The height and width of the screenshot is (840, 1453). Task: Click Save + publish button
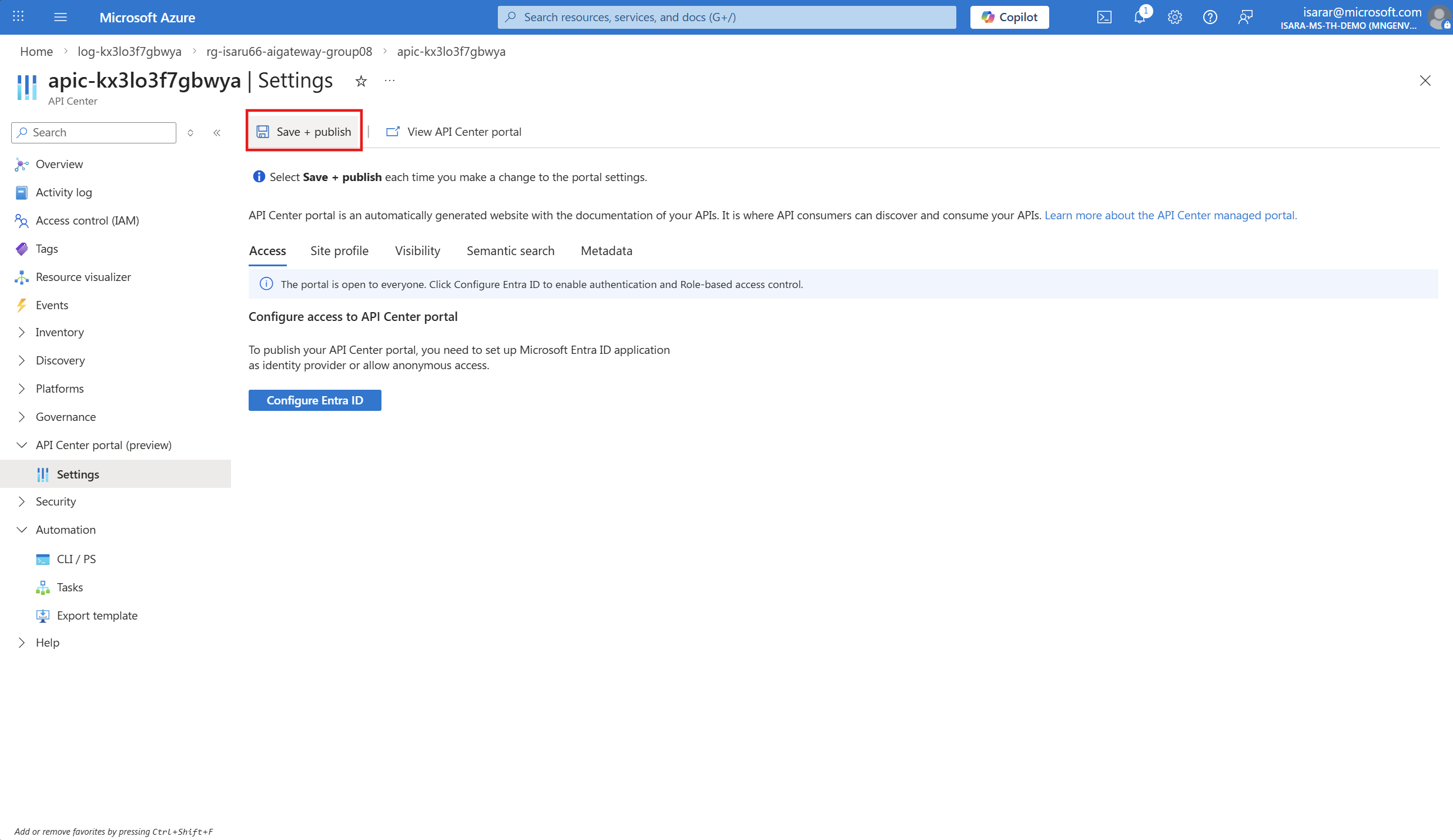304,132
